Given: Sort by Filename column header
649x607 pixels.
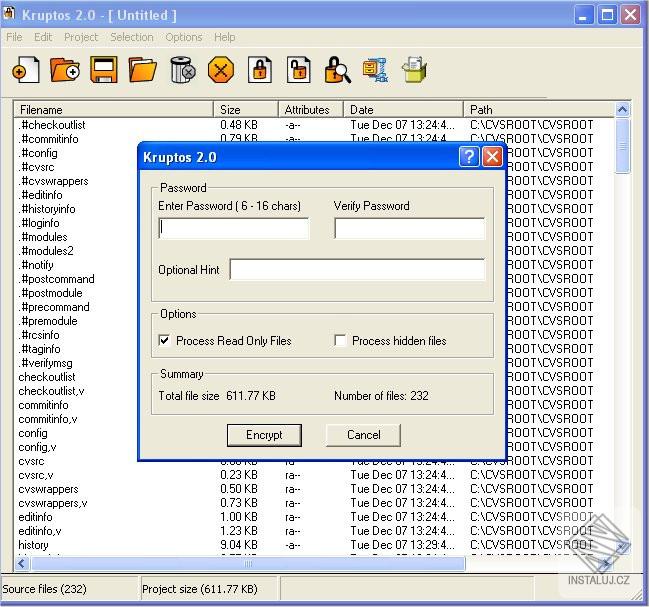Looking at the screenshot, I should [x=114, y=110].
